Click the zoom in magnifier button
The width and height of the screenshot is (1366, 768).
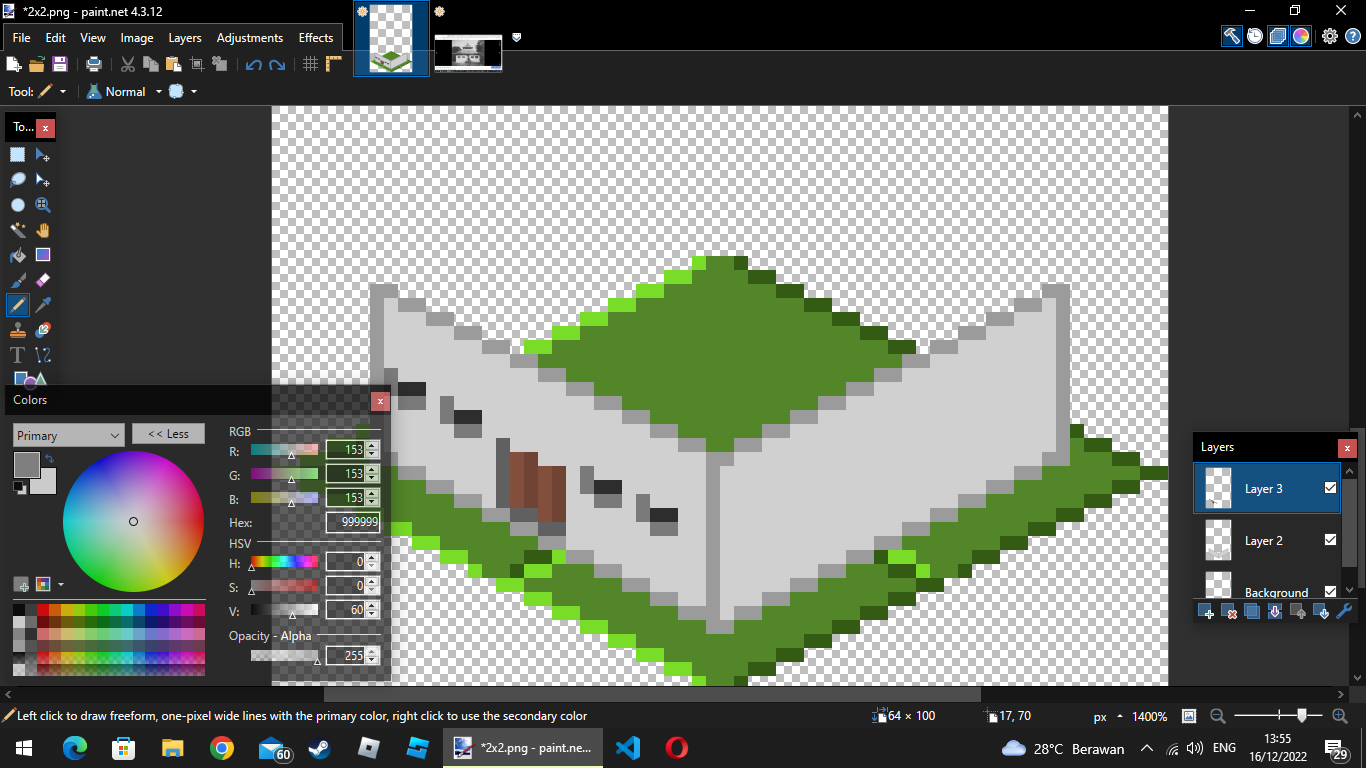click(x=1340, y=716)
